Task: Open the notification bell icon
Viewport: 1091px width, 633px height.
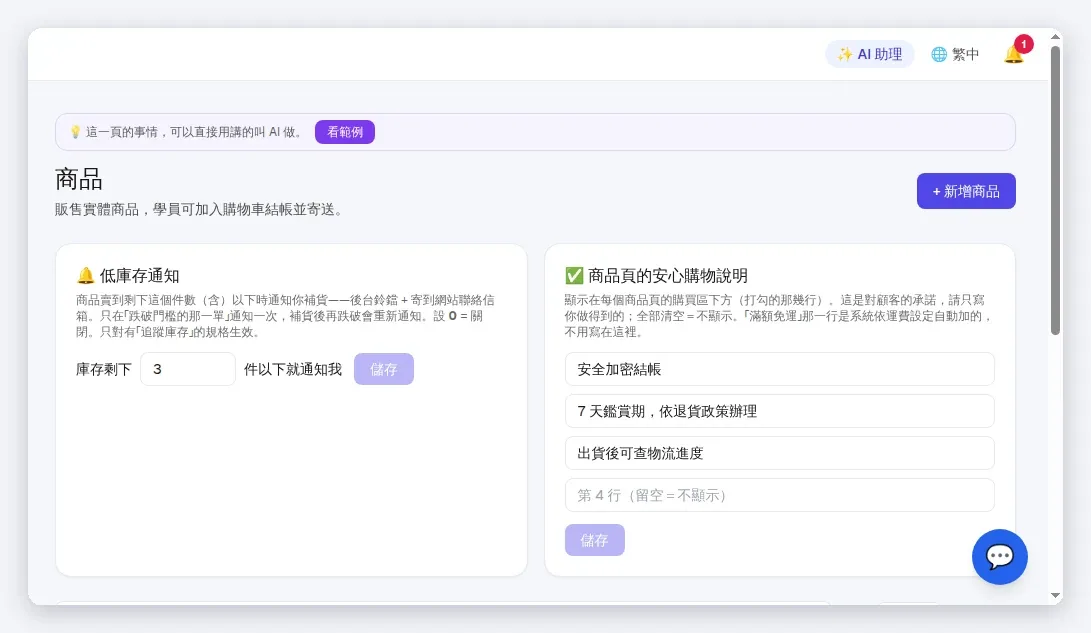Action: [x=1013, y=54]
